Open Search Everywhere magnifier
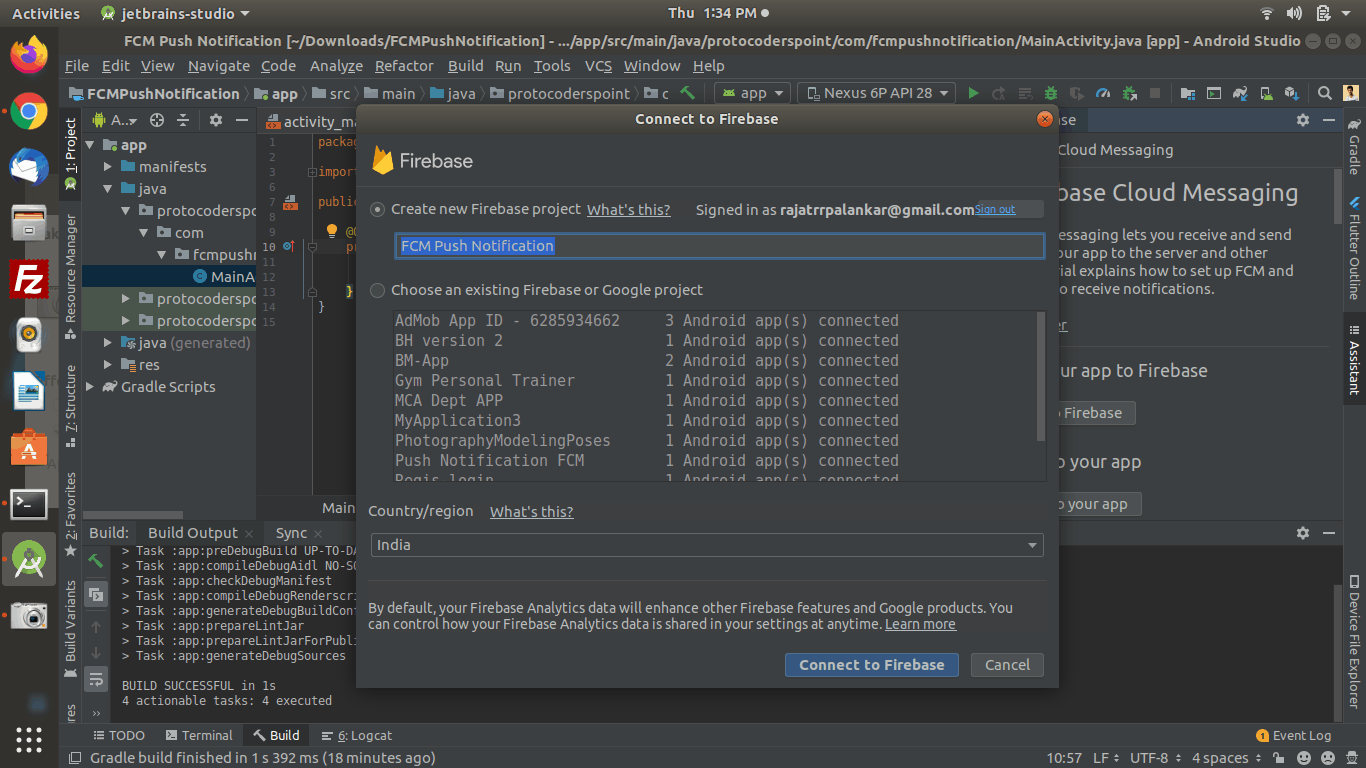The image size is (1366, 768). point(1324,92)
